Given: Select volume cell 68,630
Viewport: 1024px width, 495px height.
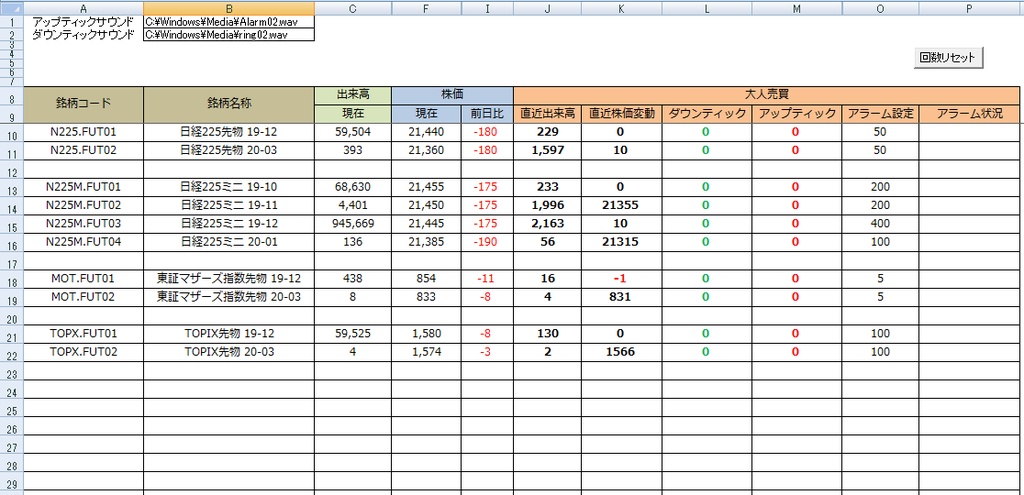Looking at the screenshot, I should [353, 187].
